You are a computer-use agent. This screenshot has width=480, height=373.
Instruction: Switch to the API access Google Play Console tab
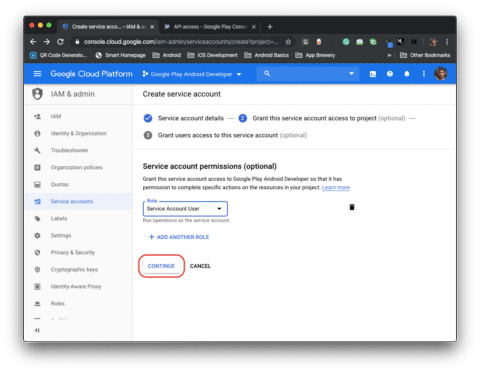210,27
